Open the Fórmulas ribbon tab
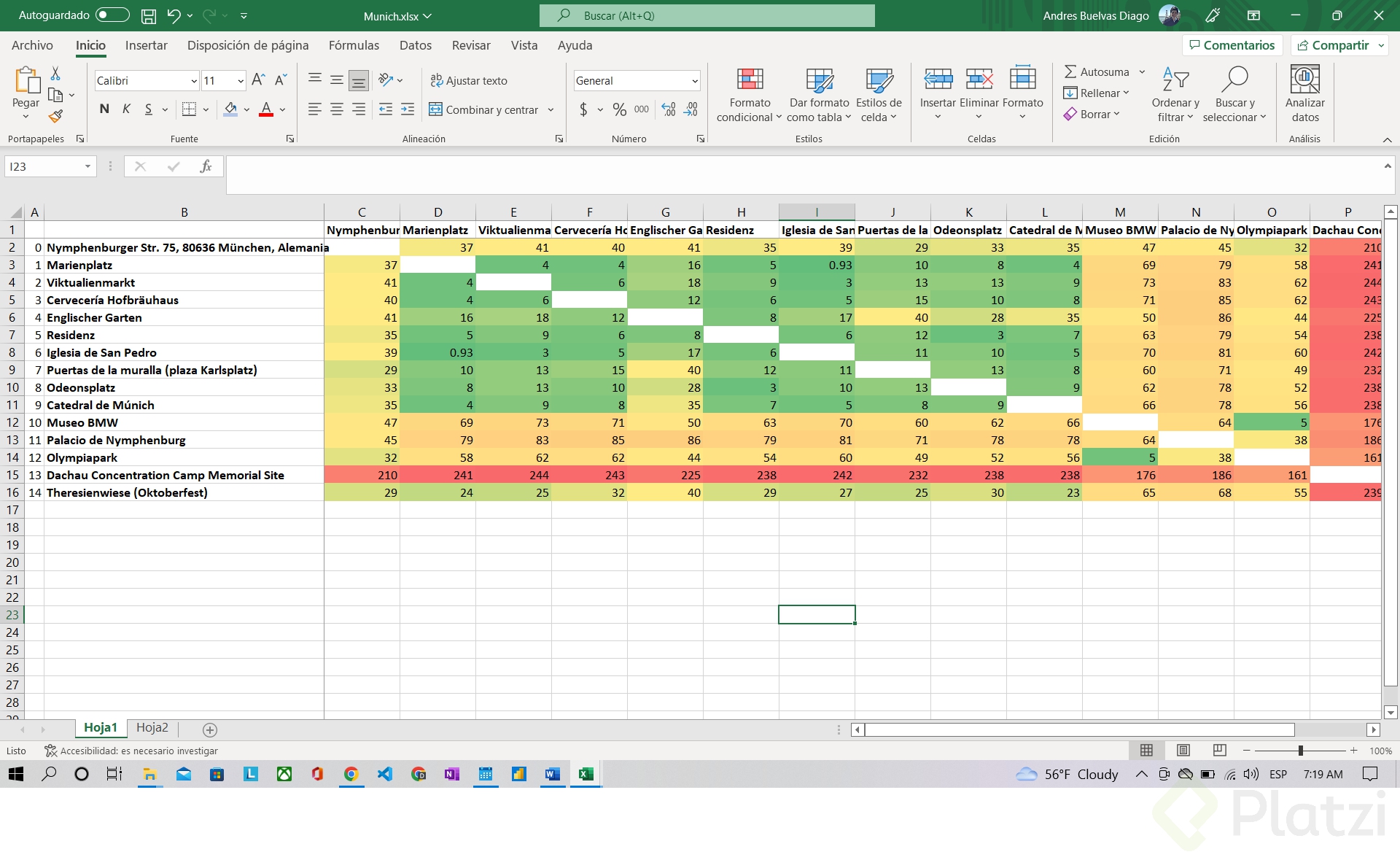1400x860 pixels. (354, 45)
